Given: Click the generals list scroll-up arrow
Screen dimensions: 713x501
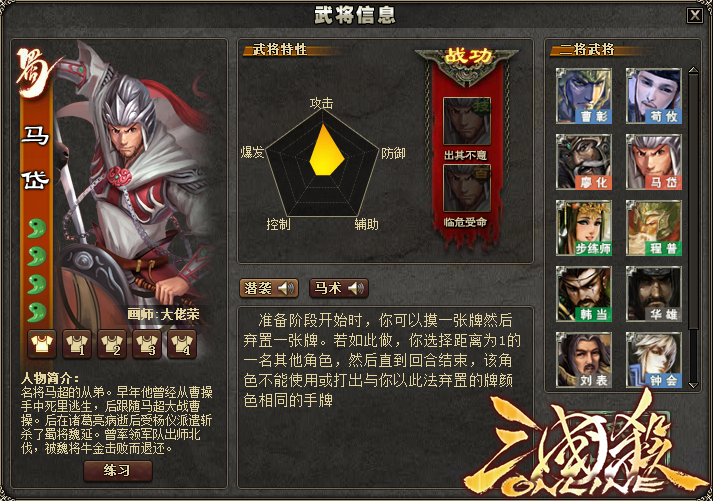Looking at the screenshot, I should coord(693,70).
